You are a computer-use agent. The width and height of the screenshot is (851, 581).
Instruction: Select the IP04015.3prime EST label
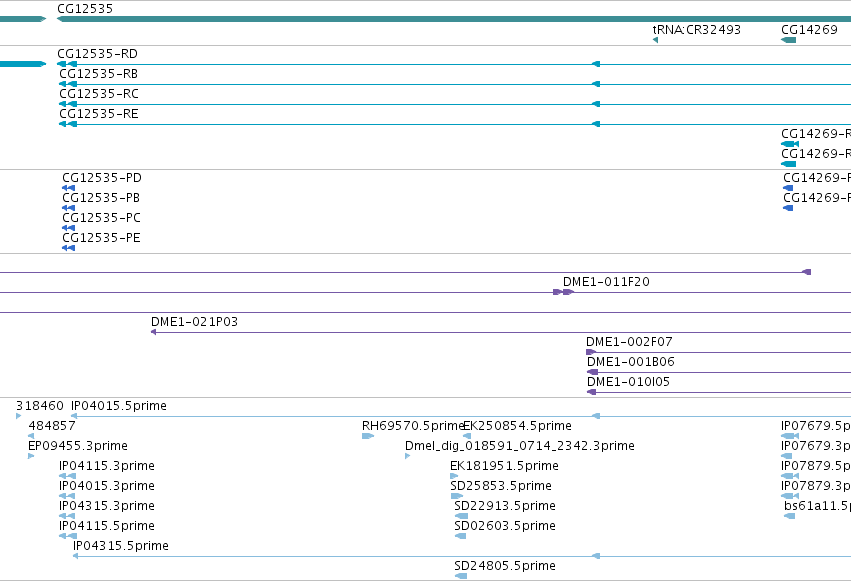click(x=107, y=487)
